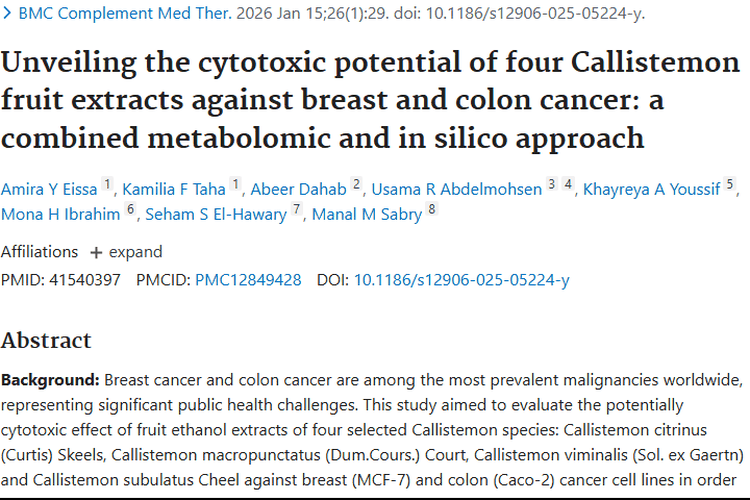This screenshot has height=500, width=750.
Task: Select author Seham S El-Hawary
Action: pyautogui.click(x=216, y=214)
